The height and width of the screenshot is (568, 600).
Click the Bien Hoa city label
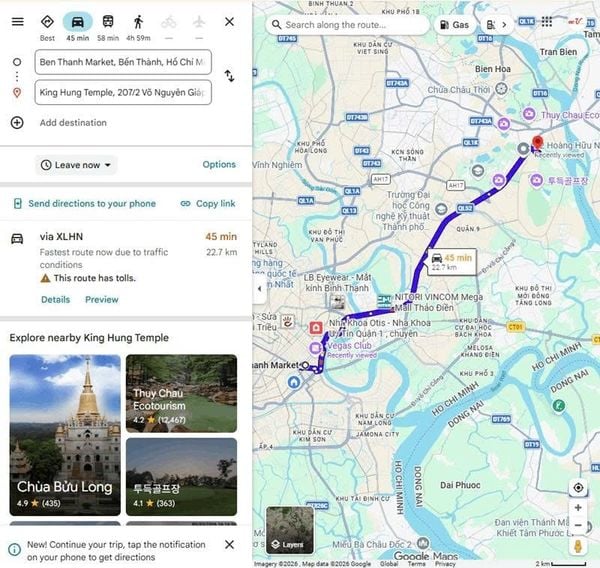pos(492,69)
